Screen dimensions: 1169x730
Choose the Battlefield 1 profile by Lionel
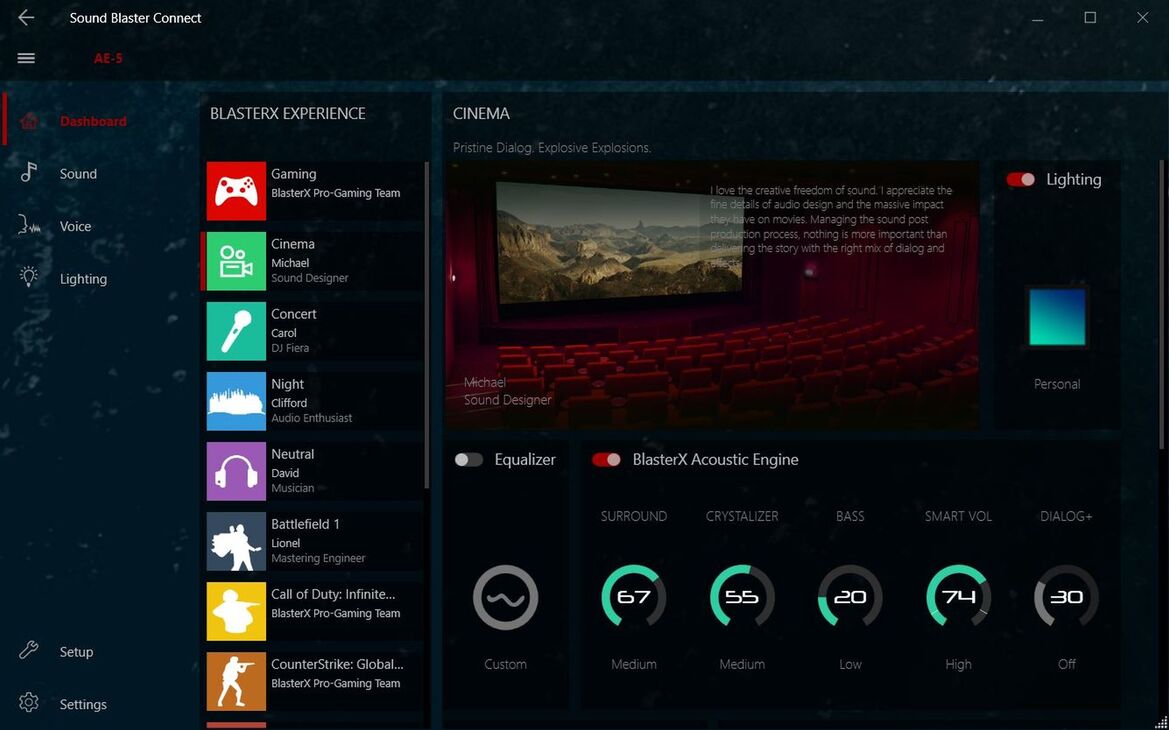[x=314, y=541]
